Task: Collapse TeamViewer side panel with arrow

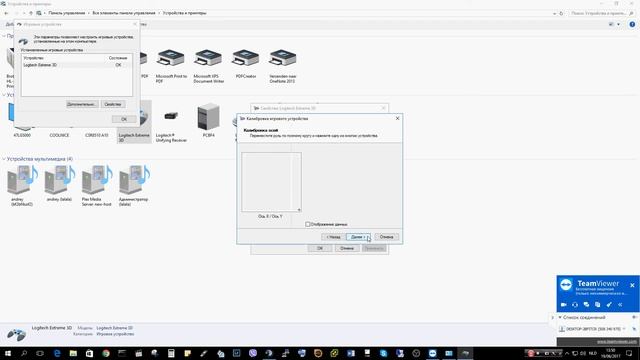Action: coord(553,317)
